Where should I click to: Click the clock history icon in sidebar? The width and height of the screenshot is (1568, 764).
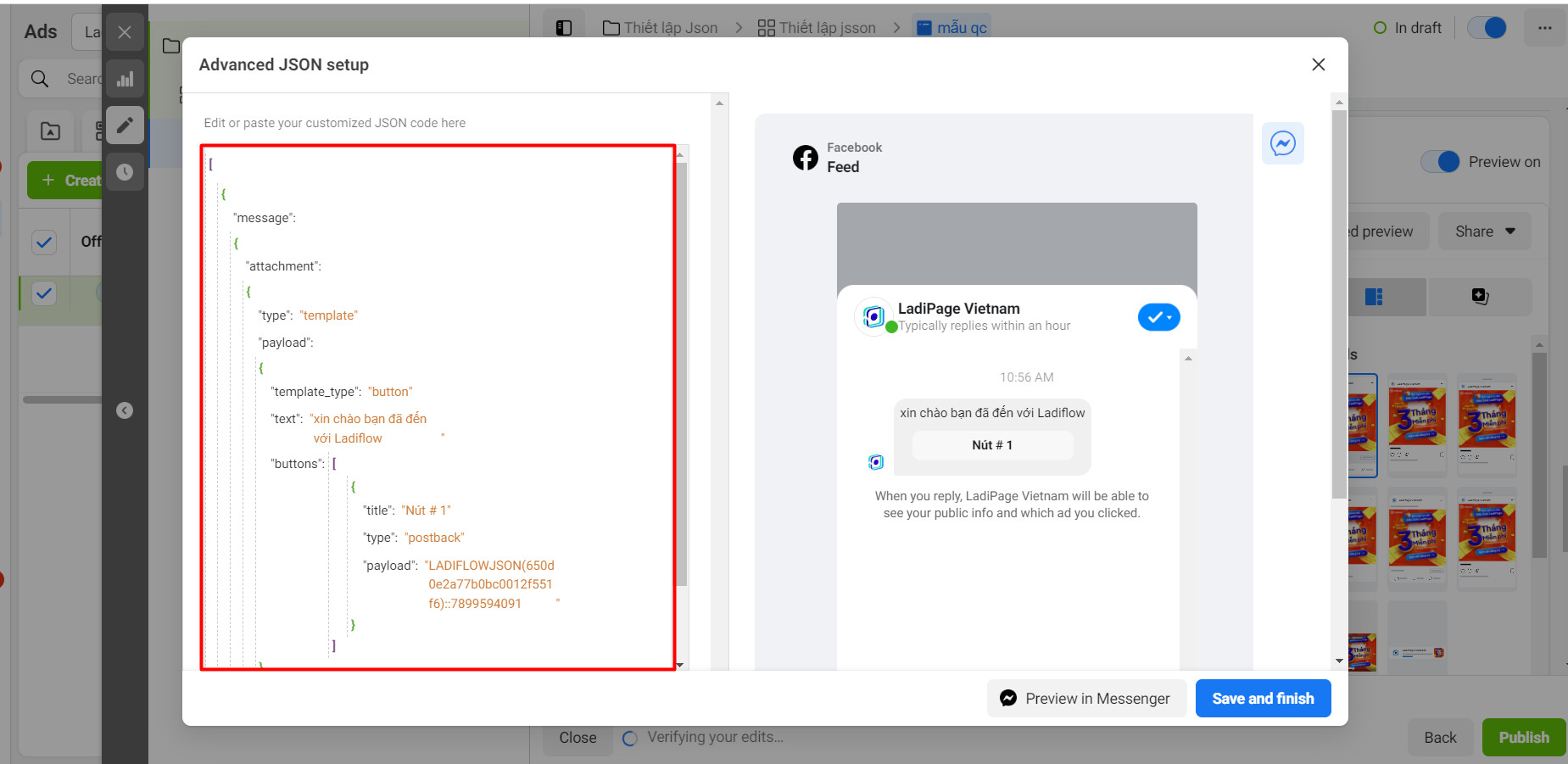point(125,172)
